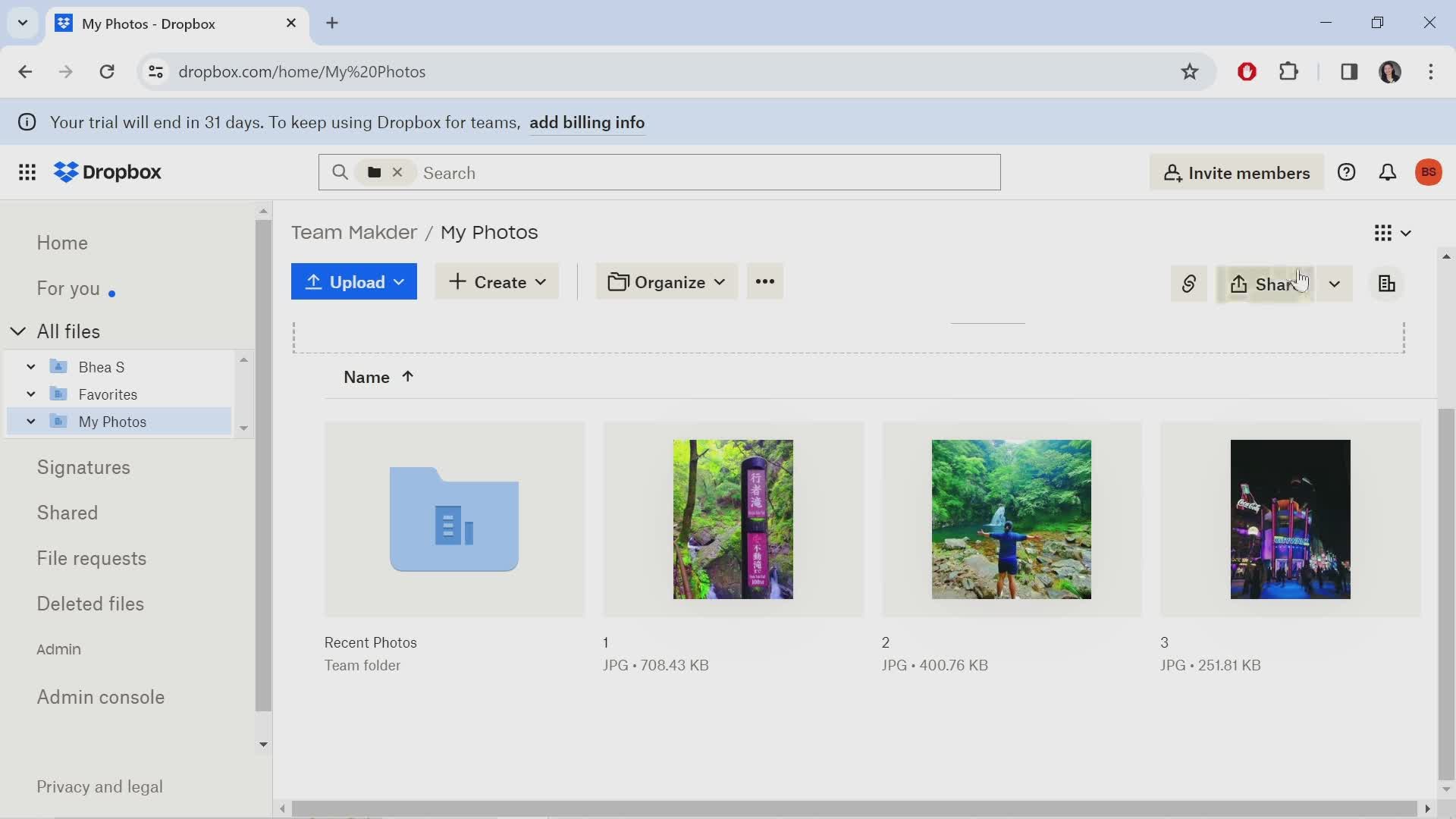Collapse the All files section
Viewport: 1456px width, 819px height.
coord(18,331)
